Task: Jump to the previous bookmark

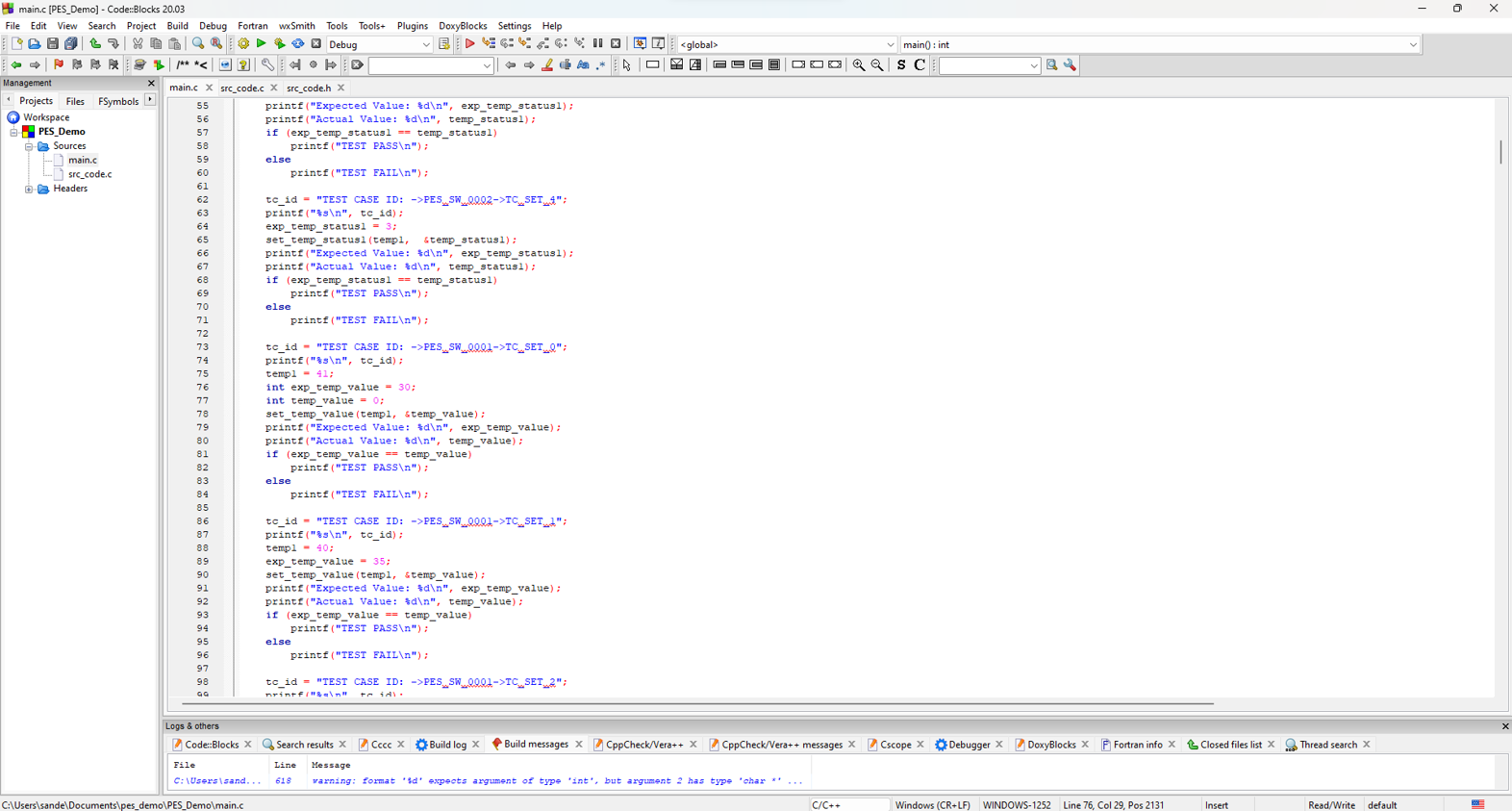Action: pyautogui.click(x=77, y=65)
